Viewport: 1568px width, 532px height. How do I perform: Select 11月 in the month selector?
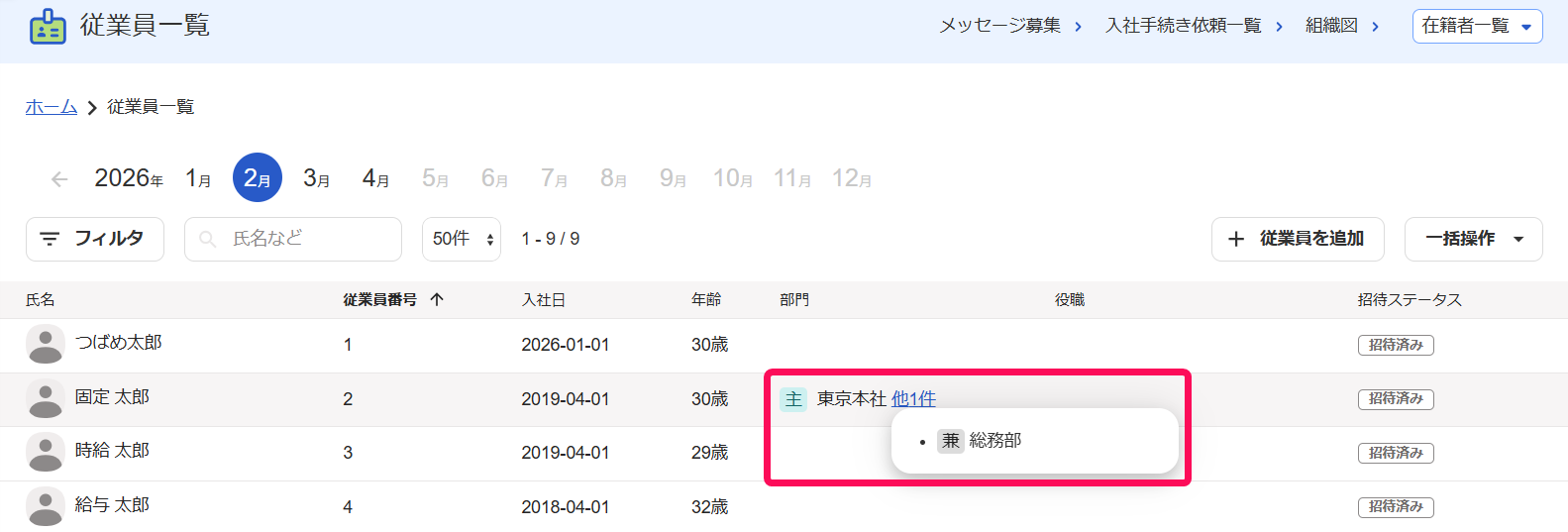point(792,178)
